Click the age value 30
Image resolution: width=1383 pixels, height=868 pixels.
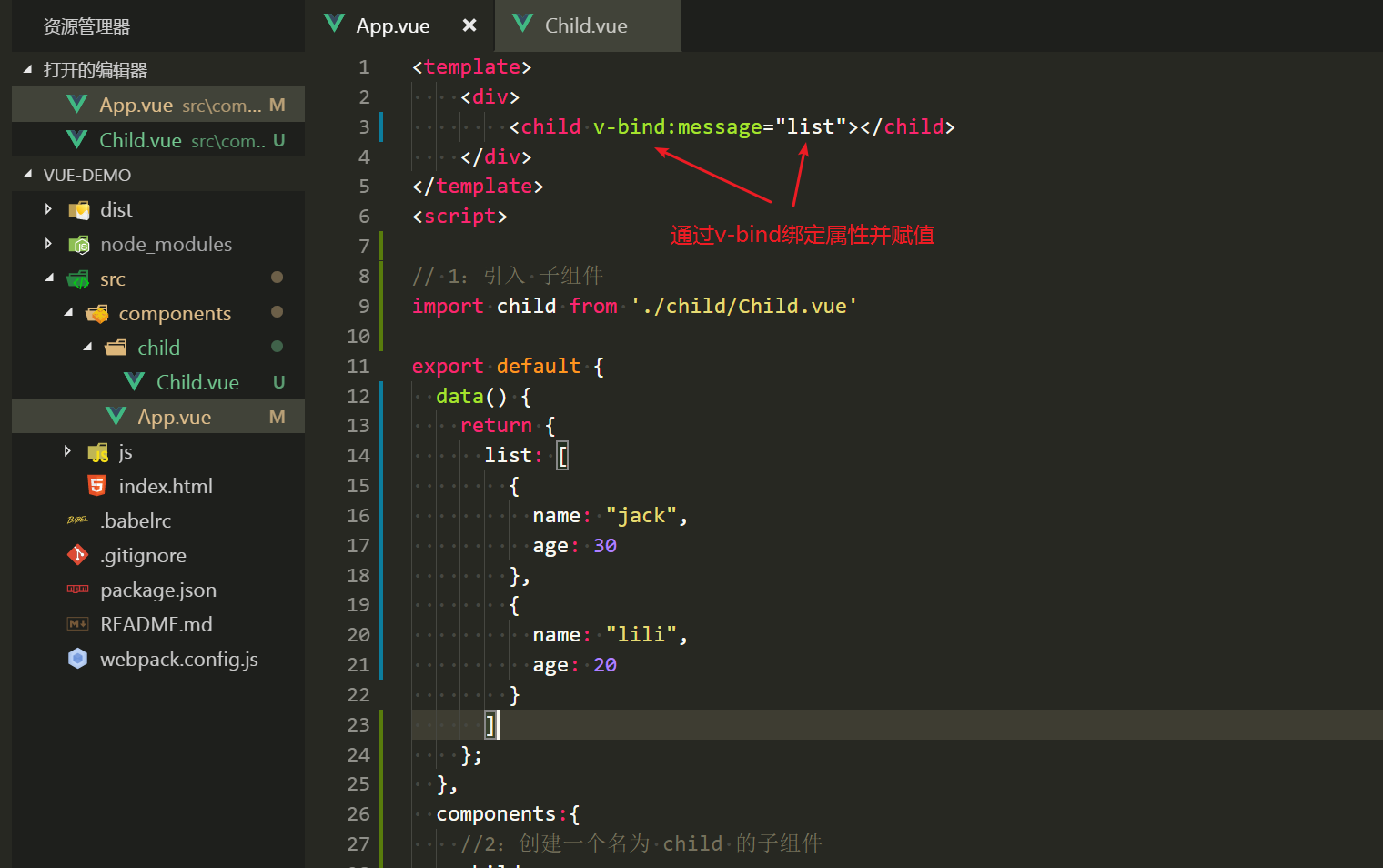[605, 546]
